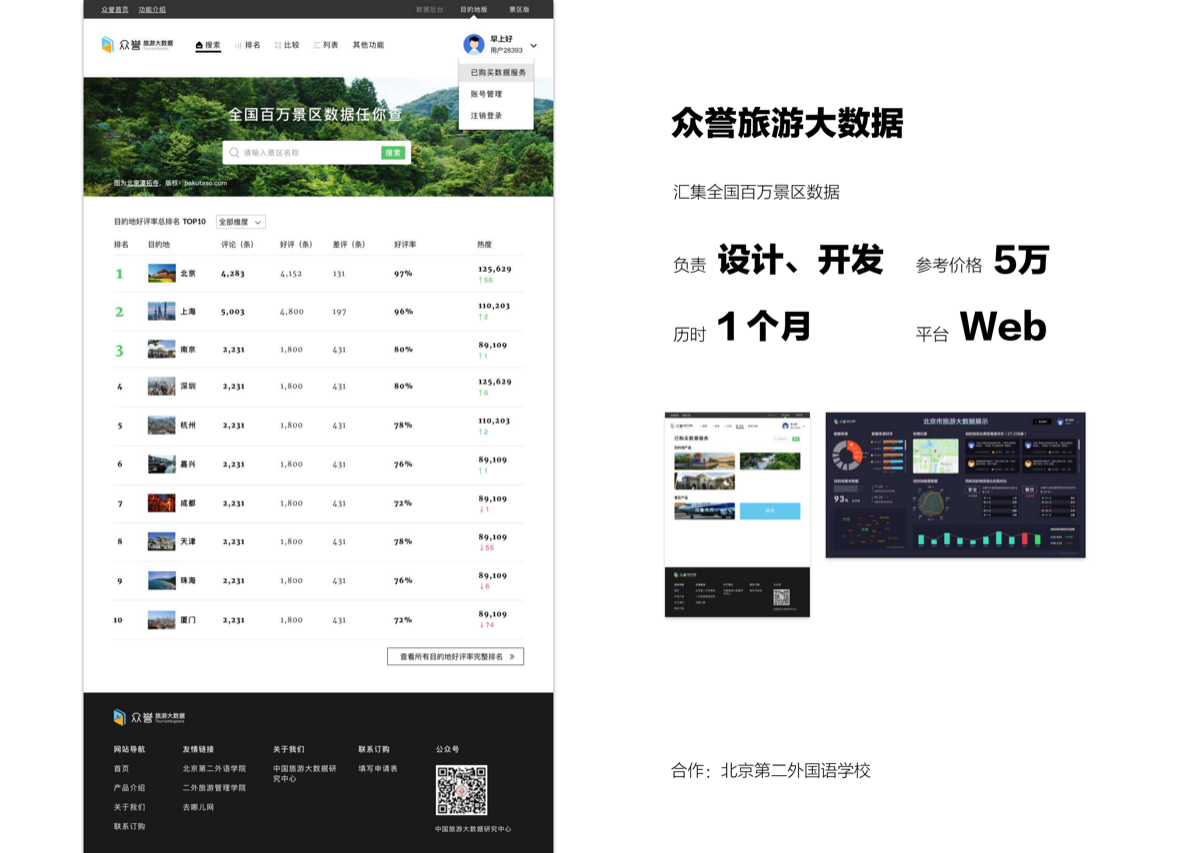Open the 填写申请表 footer link
This screenshot has width=1200, height=853.
(378, 768)
